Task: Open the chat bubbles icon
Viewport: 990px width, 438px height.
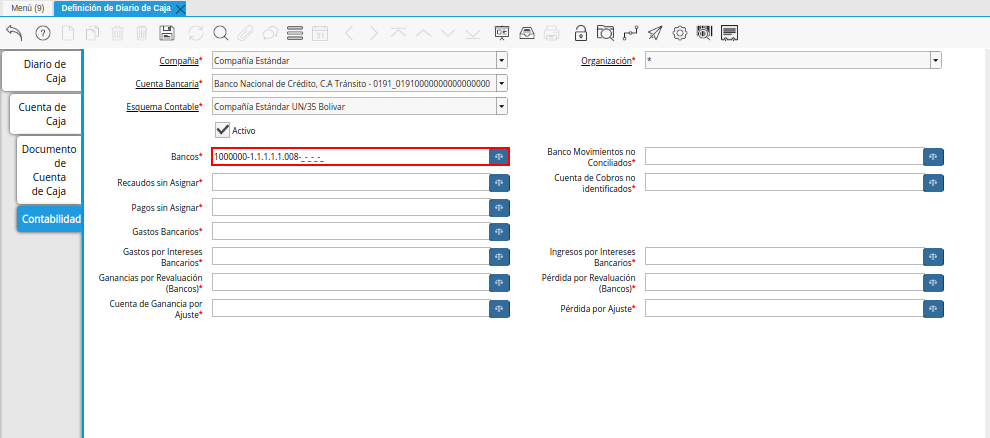Action: click(270, 33)
